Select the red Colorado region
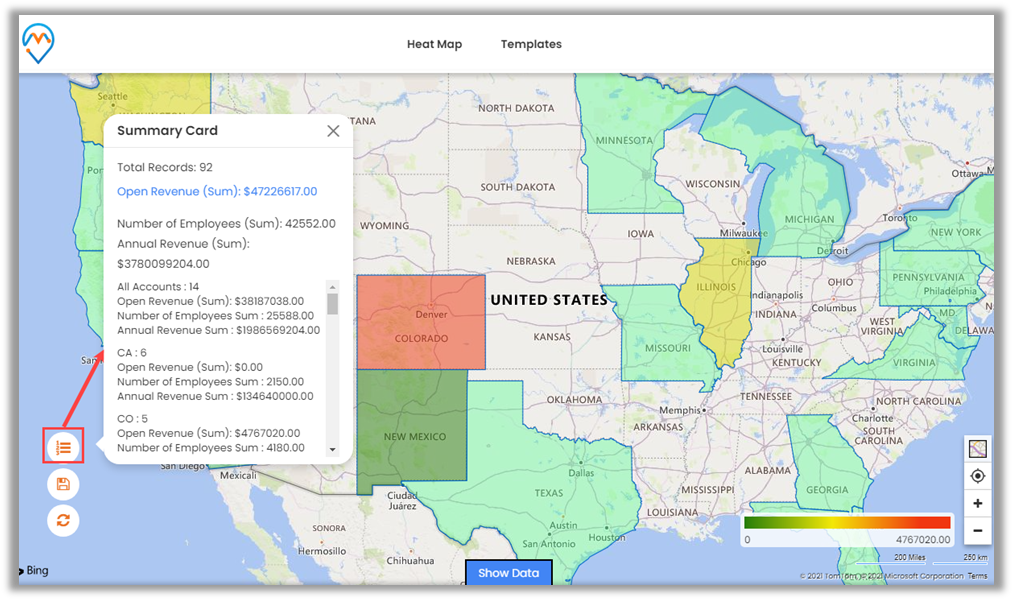 coord(420,320)
